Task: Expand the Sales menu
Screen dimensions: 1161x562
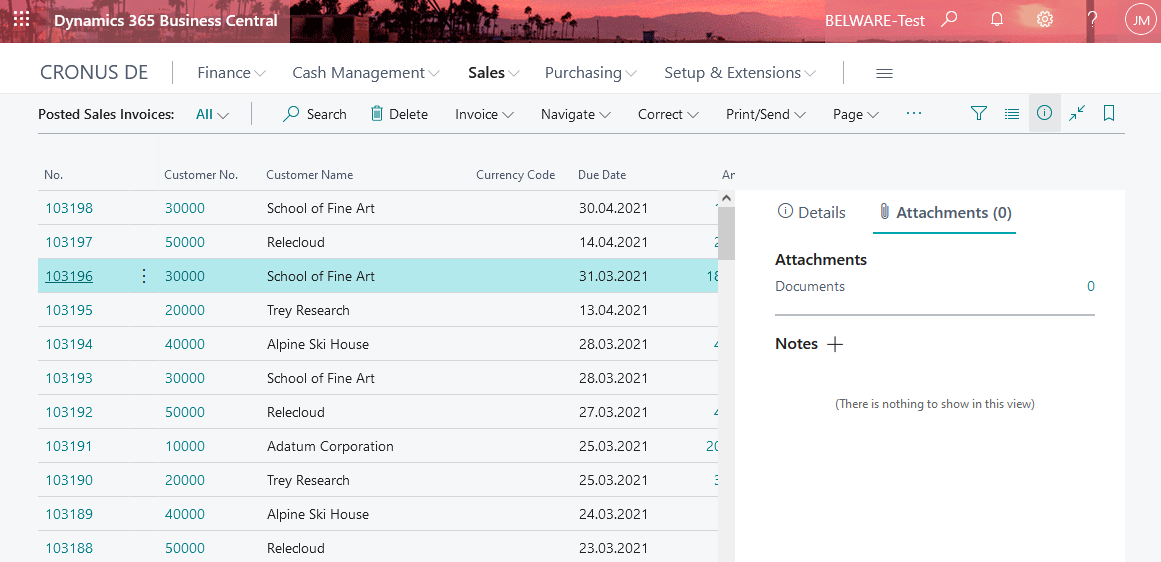Action: (x=493, y=73)
